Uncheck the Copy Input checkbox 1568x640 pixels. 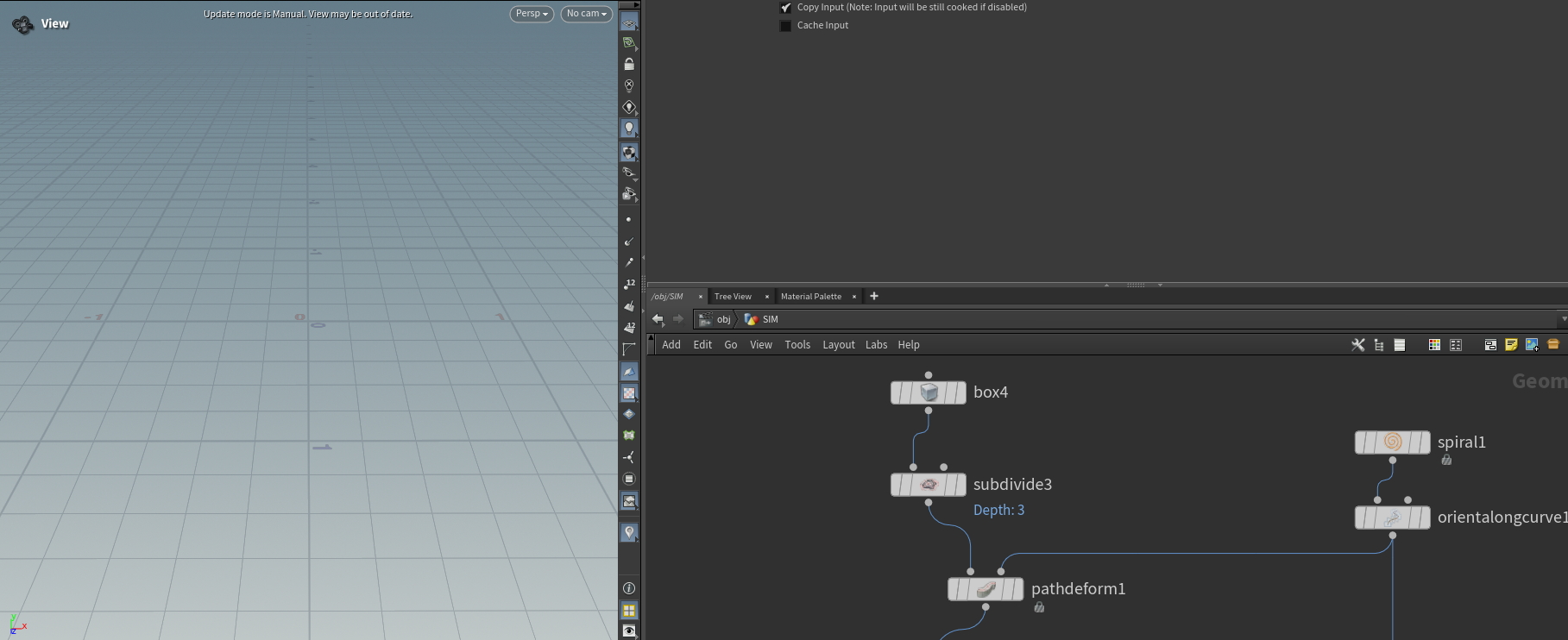tap(785, 8)
